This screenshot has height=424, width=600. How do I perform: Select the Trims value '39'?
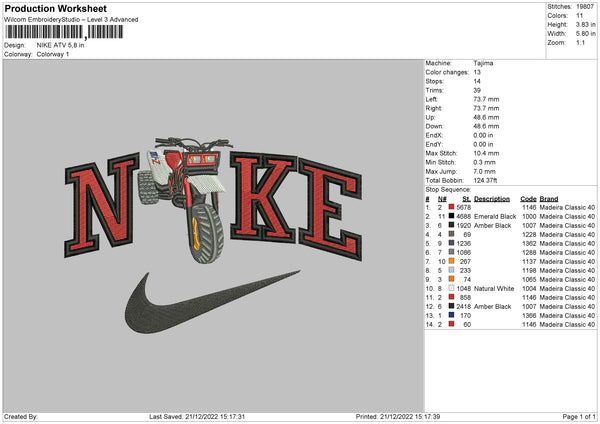click(x=477, y=90)
